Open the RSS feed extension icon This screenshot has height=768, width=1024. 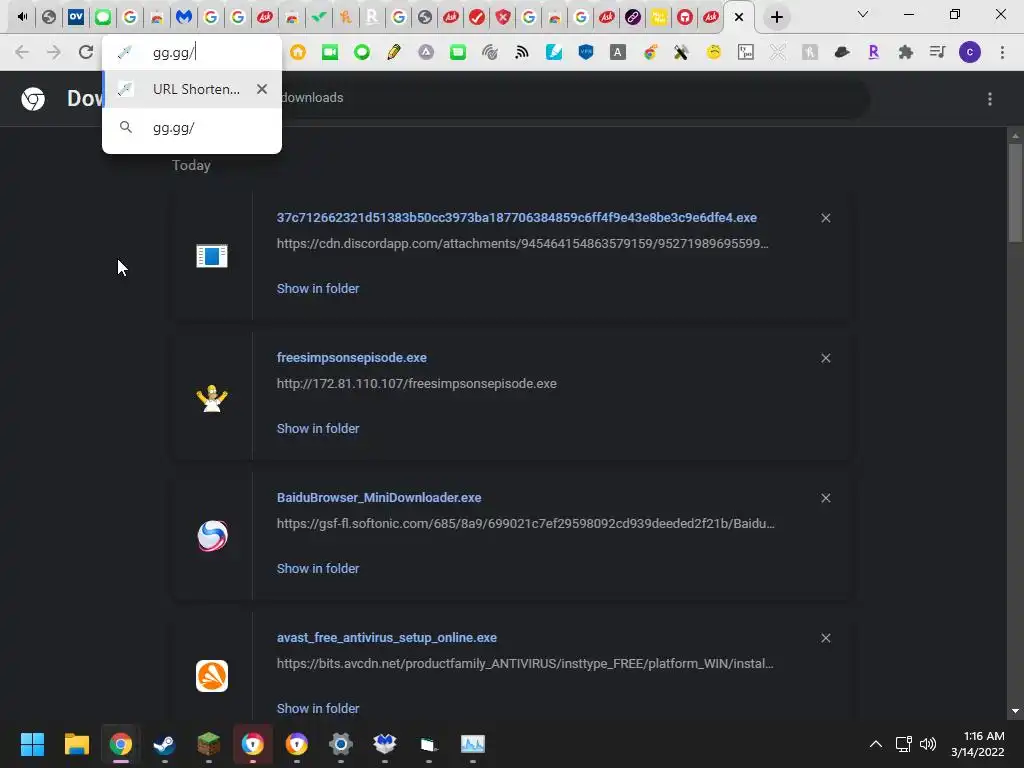(522, 52)
